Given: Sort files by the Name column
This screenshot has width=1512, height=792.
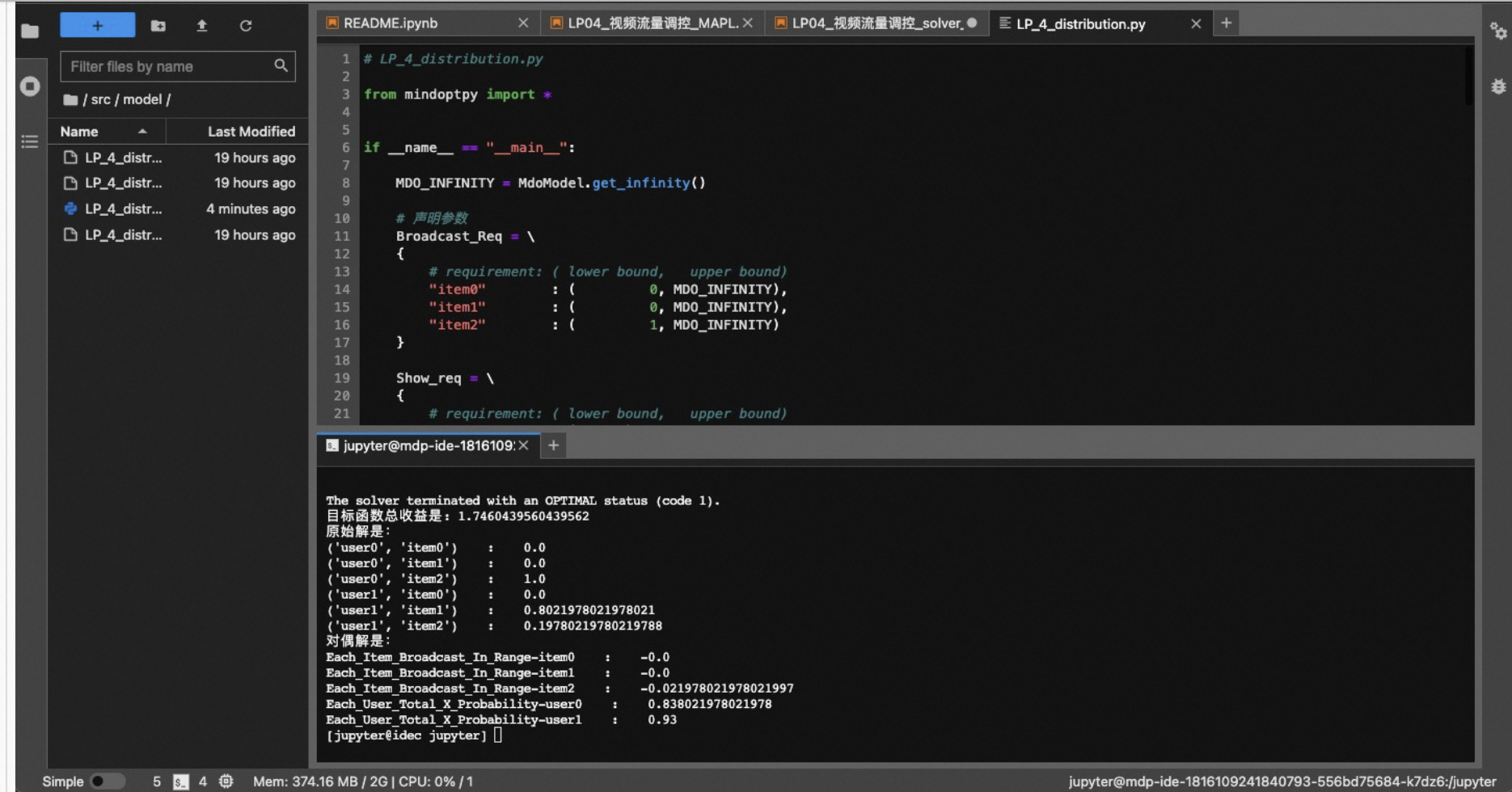Looking at the screenshot, I should [79, 131].
